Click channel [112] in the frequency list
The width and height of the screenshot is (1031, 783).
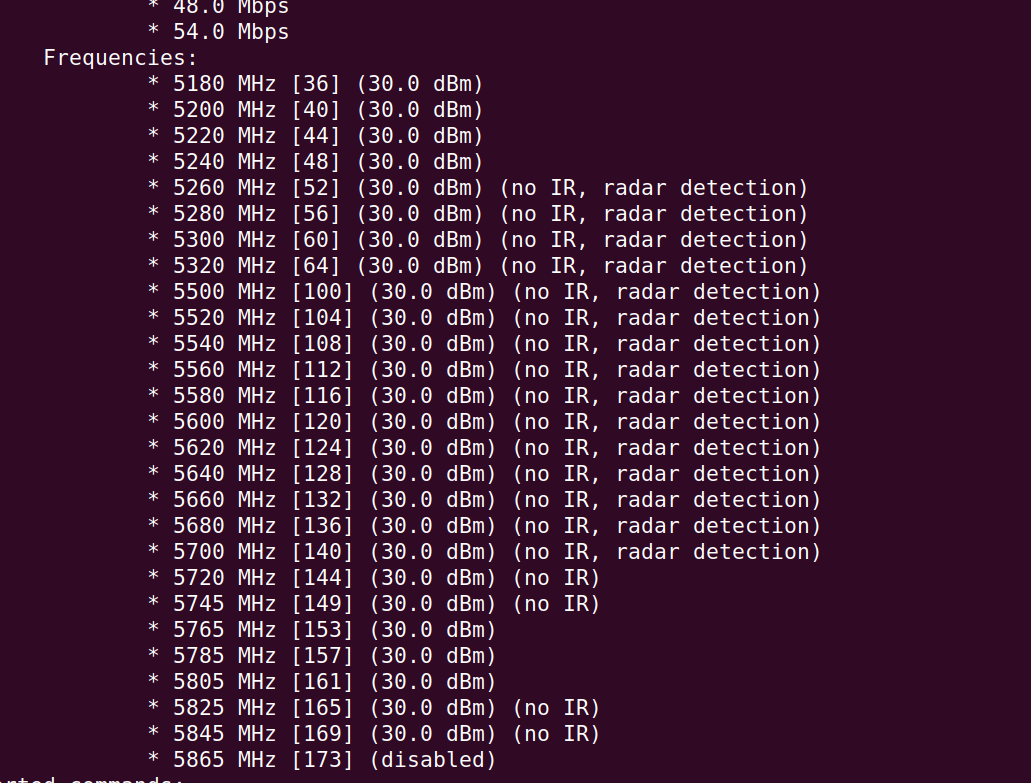tap(322, 370)
